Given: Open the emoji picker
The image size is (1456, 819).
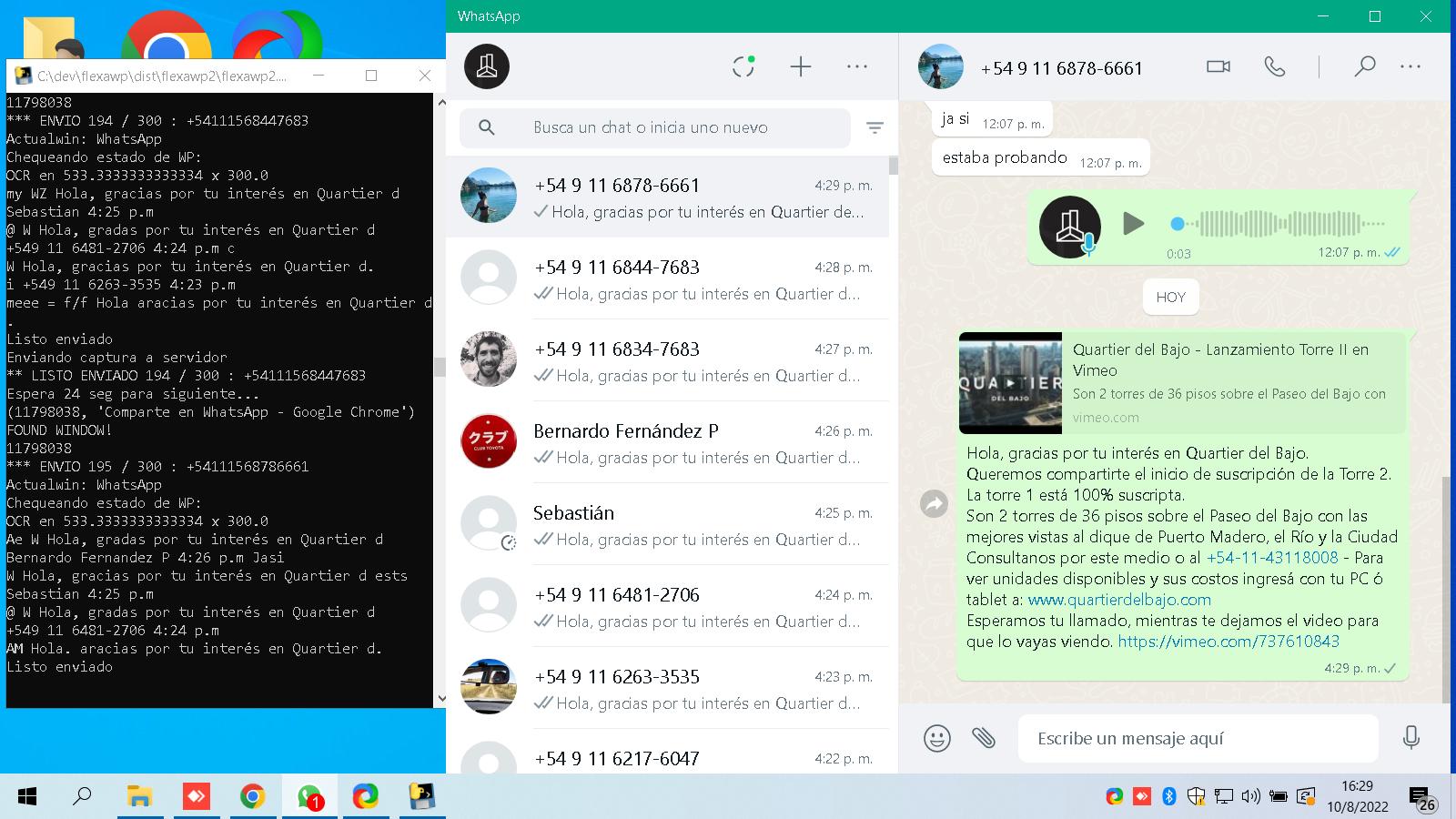Looking at the screenshot, I should click(x=936, y=738).
